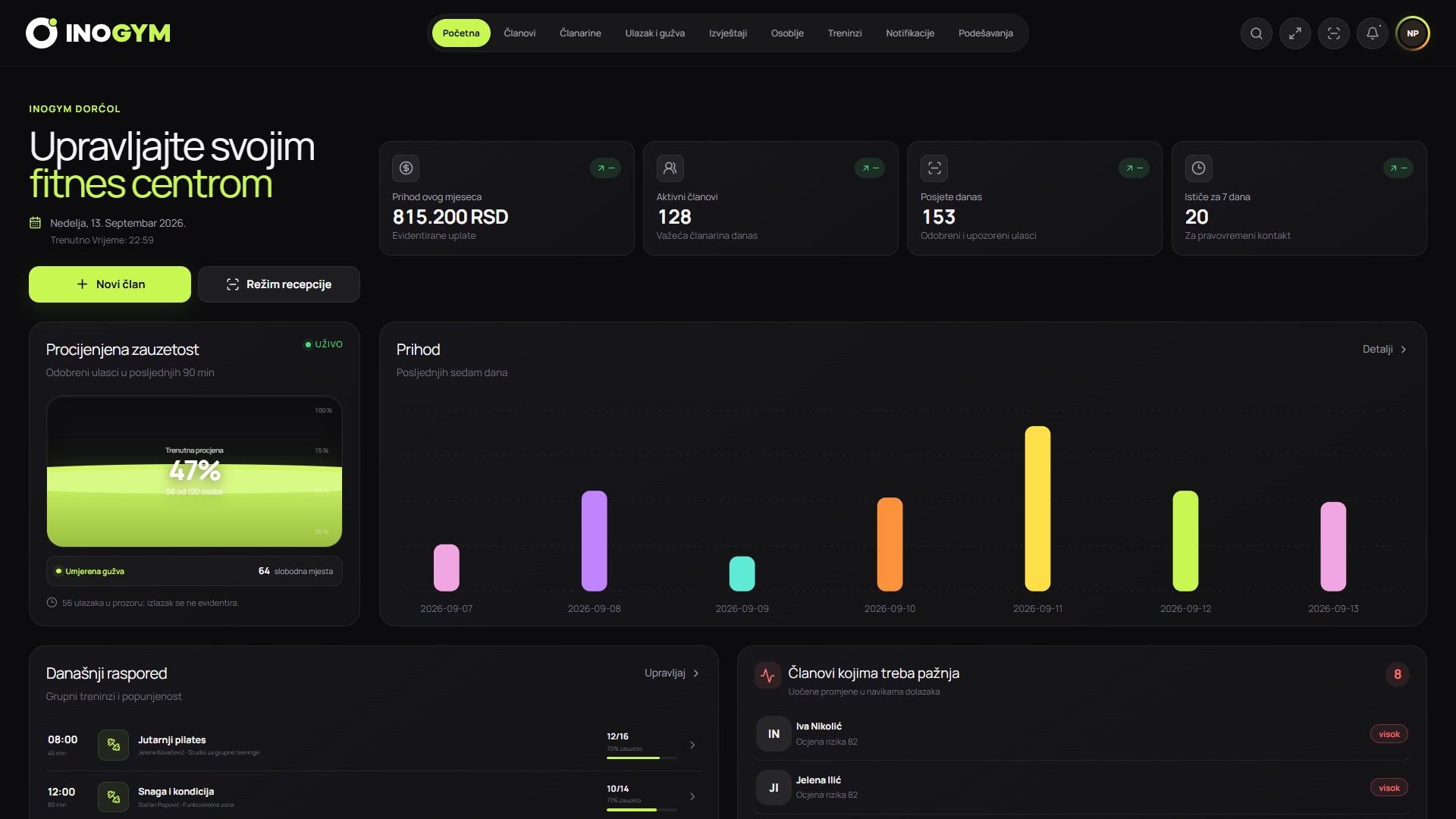Expand the Snaga i kondicija row chevron

point(692,796)
